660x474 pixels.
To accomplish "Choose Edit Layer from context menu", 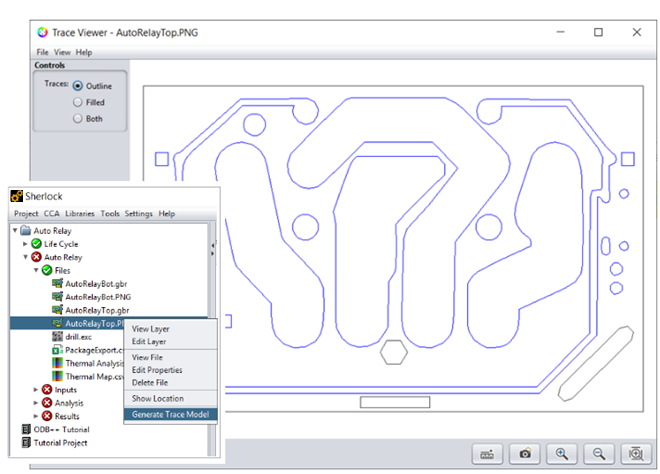I will [170, 341].
